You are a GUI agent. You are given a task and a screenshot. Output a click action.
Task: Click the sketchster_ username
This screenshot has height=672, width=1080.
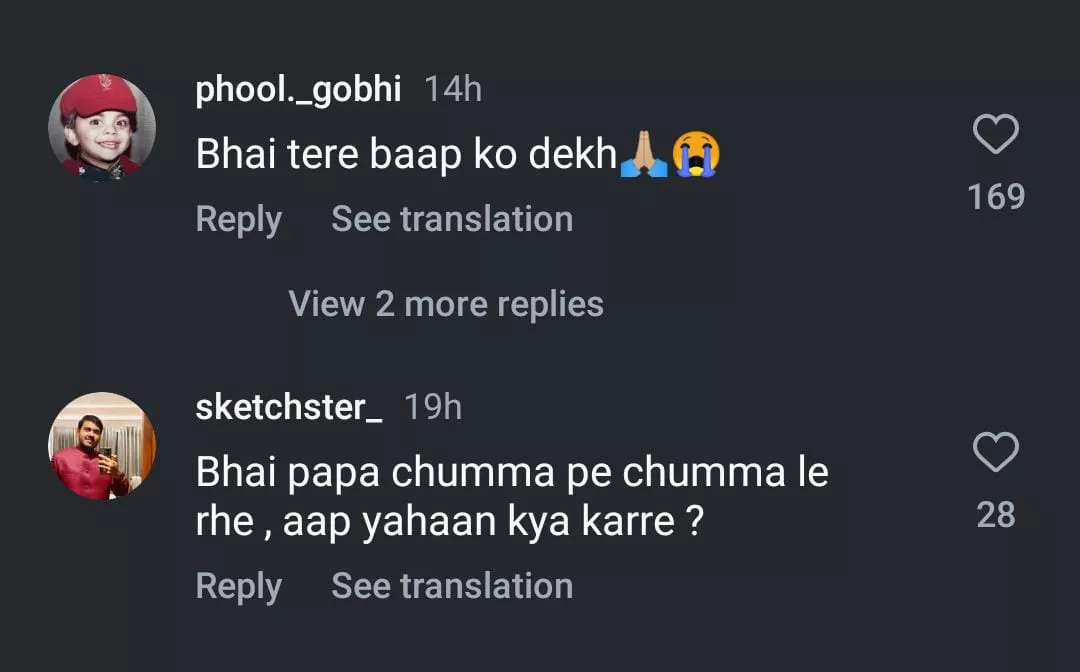point(289,408)
